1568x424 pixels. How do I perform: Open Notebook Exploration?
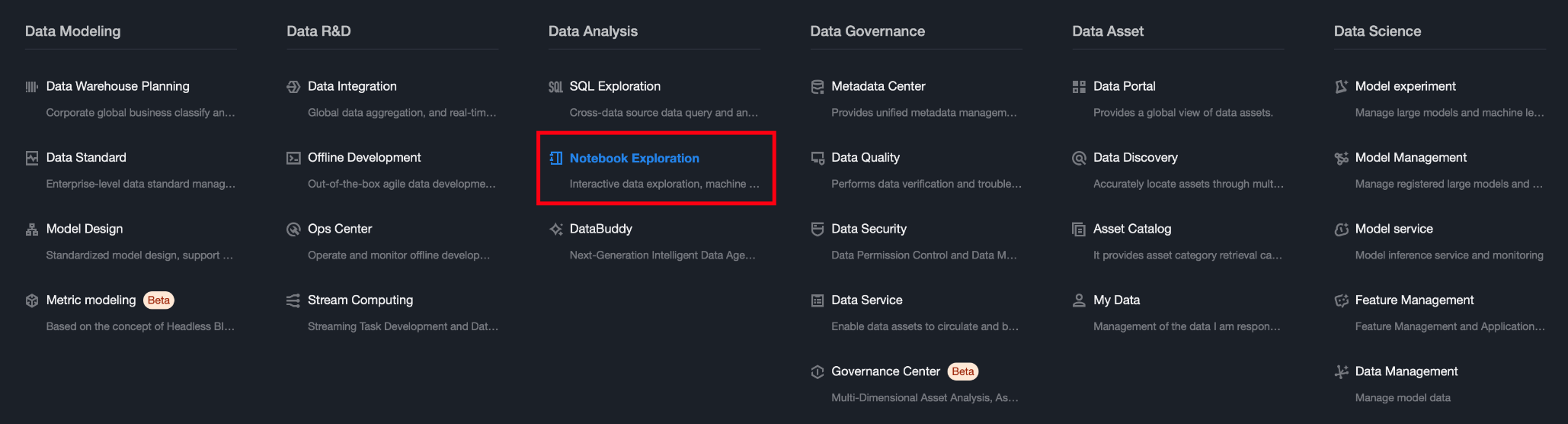point(634,159)
